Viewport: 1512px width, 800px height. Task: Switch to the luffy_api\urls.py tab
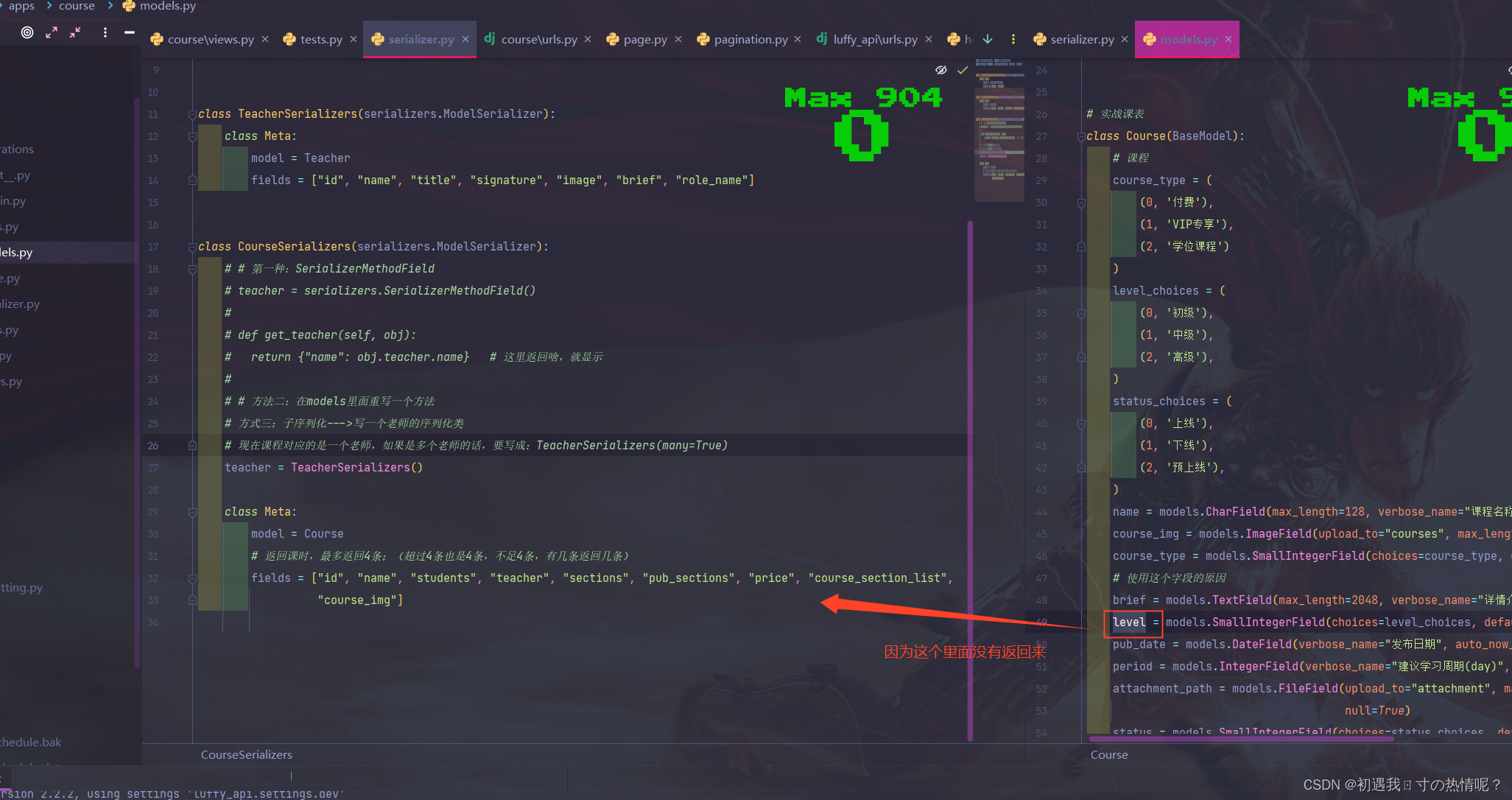pyautogui.click(x=874, y=39)
